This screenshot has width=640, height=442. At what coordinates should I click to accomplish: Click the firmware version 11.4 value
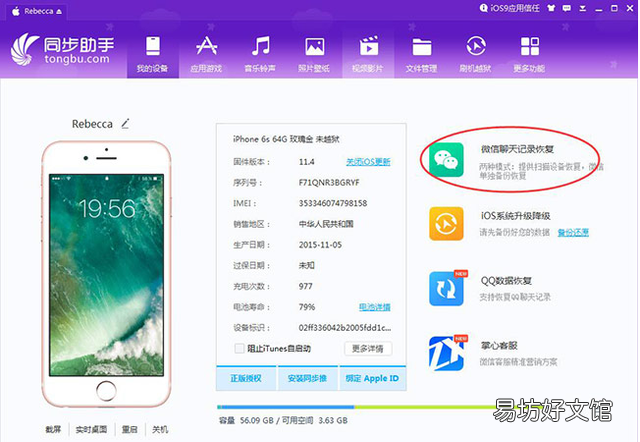(x=307, y=162)
